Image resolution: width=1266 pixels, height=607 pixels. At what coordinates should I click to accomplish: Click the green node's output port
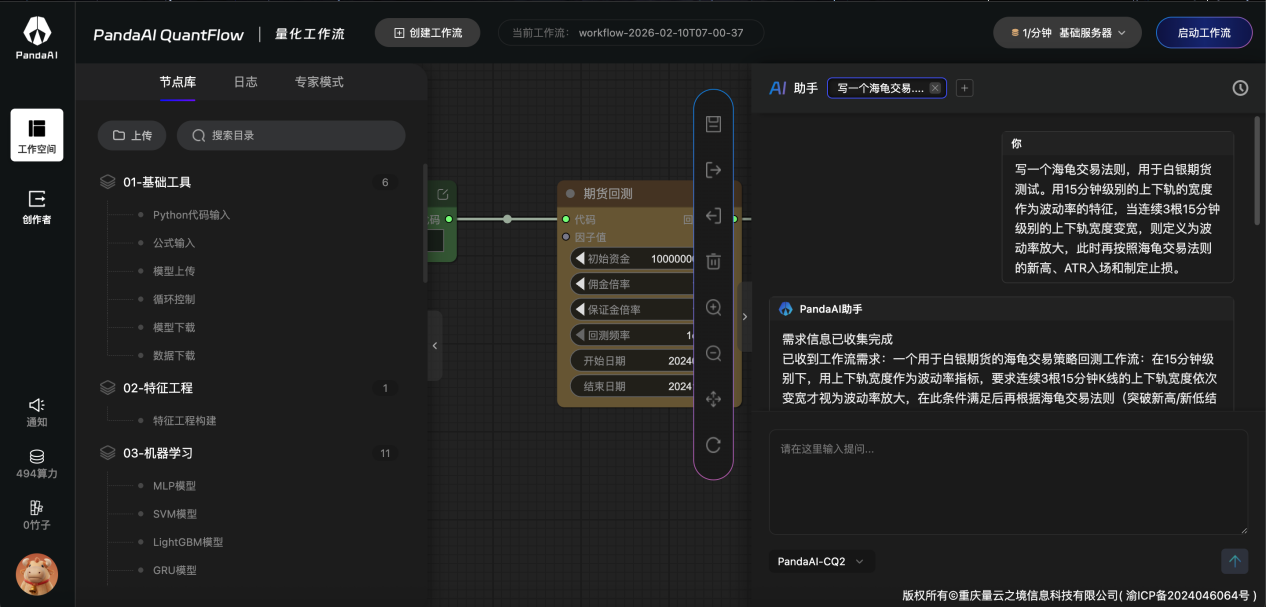[x=449, y=219]
